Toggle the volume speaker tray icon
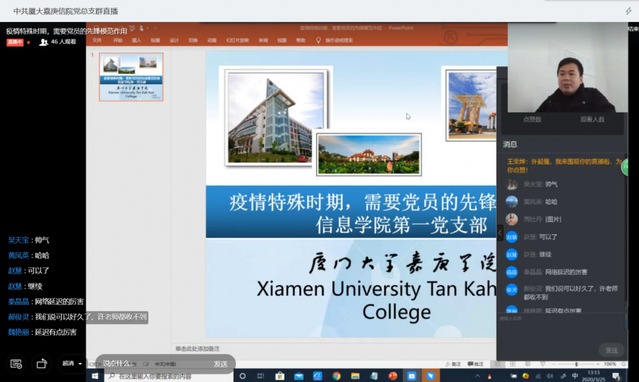Image resolution: width=639 pixels, height=382 pixels. (x=550, y=376)
